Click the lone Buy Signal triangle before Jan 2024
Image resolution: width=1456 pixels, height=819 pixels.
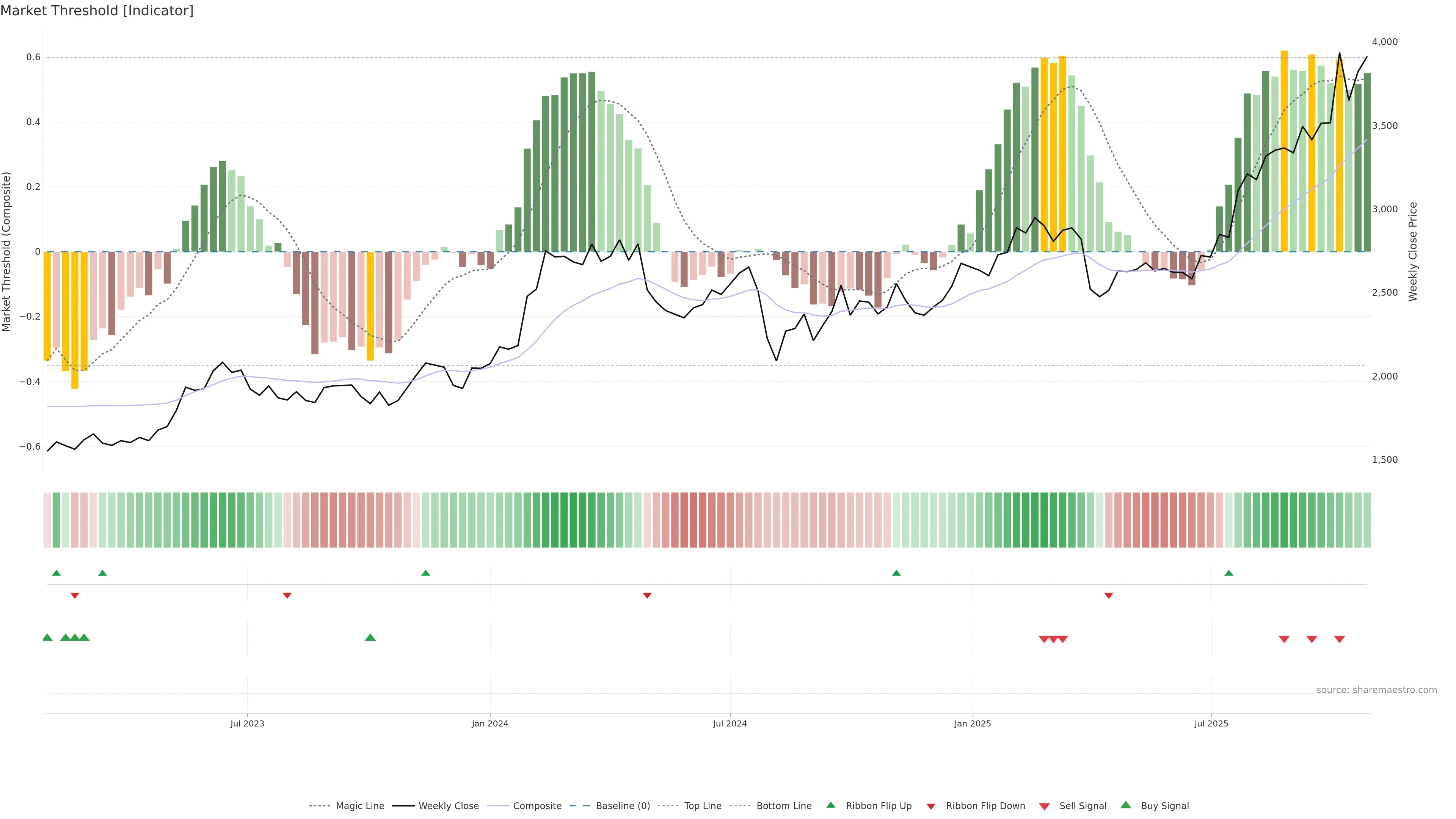pyautogui.click(x=370, y=637)
